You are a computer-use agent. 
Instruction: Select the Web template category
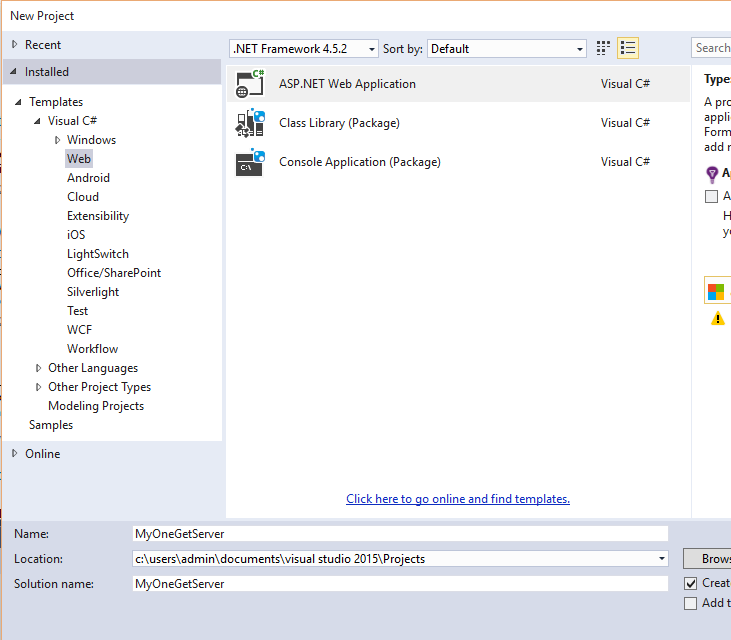click(x=79, y=158)
